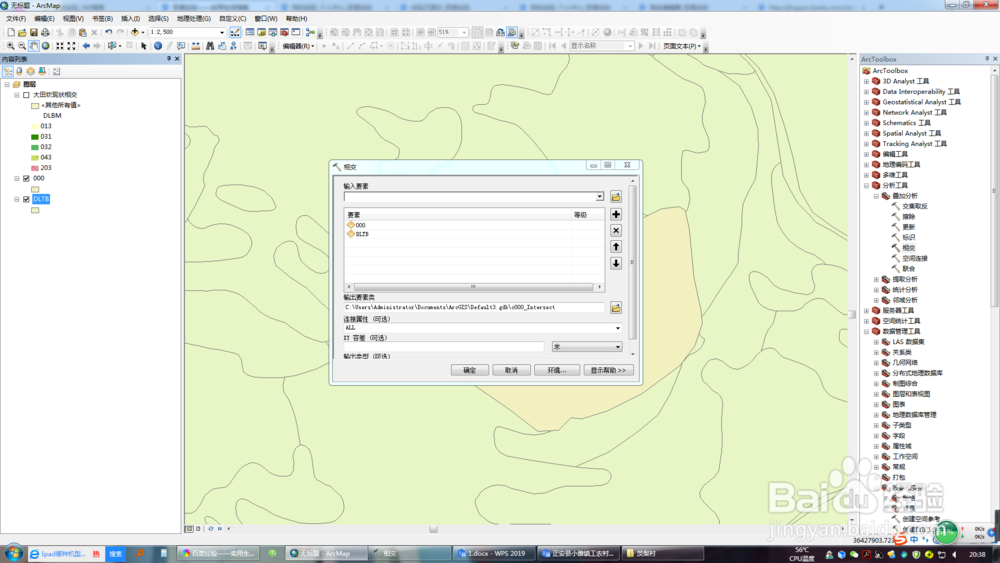Open the XY tolerance units dropdown
This screenshot has width=1000, height=563.
(617, 347)
